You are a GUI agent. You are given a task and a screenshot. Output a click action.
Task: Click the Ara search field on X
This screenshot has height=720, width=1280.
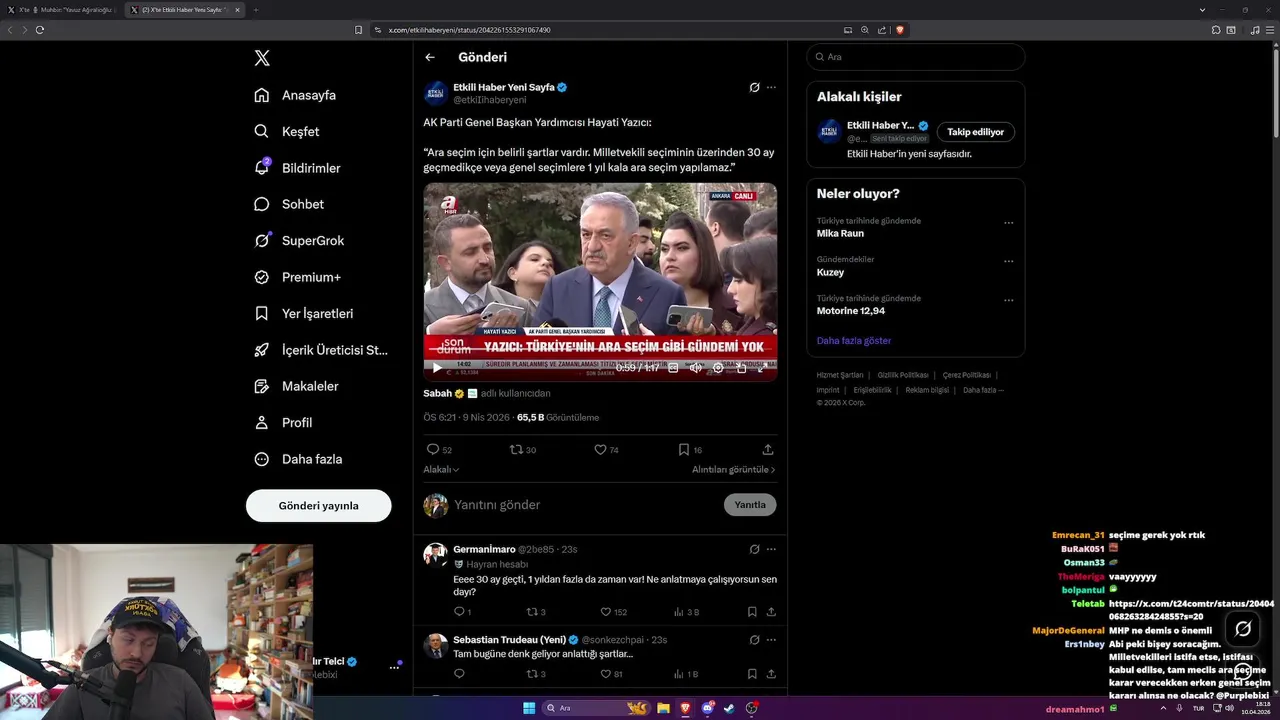coord(916,57)
